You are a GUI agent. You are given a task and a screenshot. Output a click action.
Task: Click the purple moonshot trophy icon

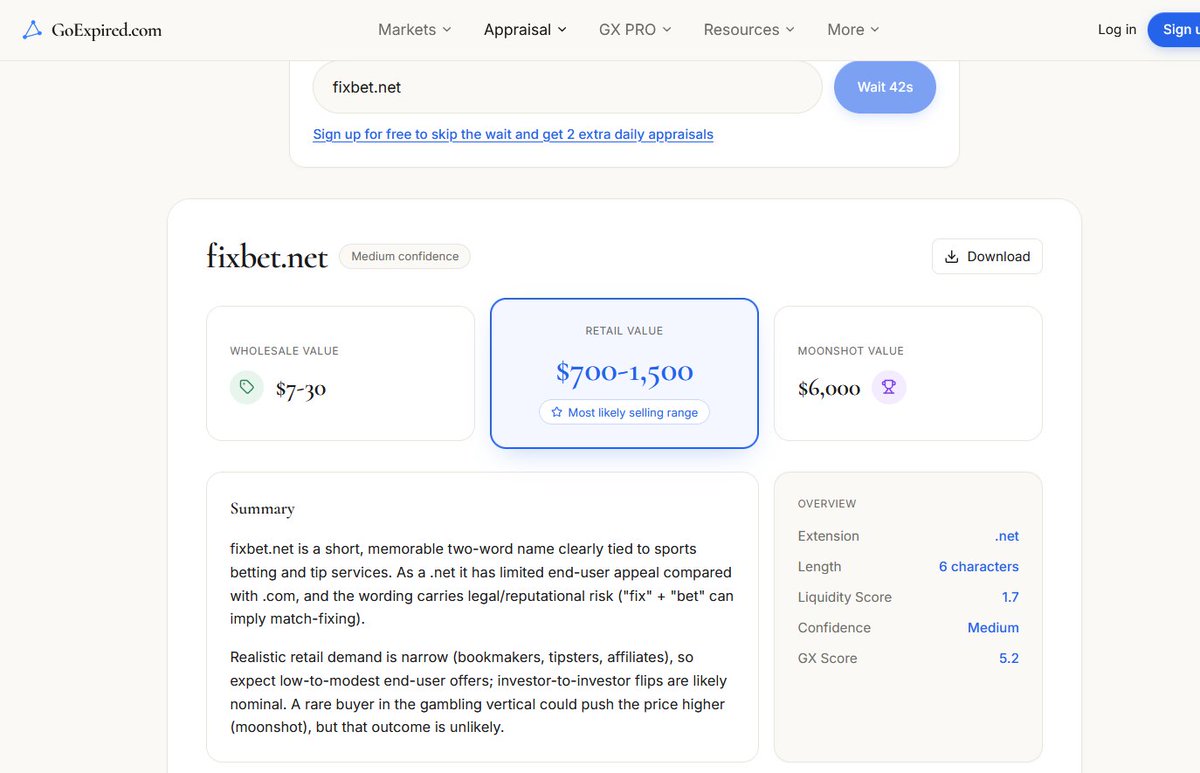889,387
